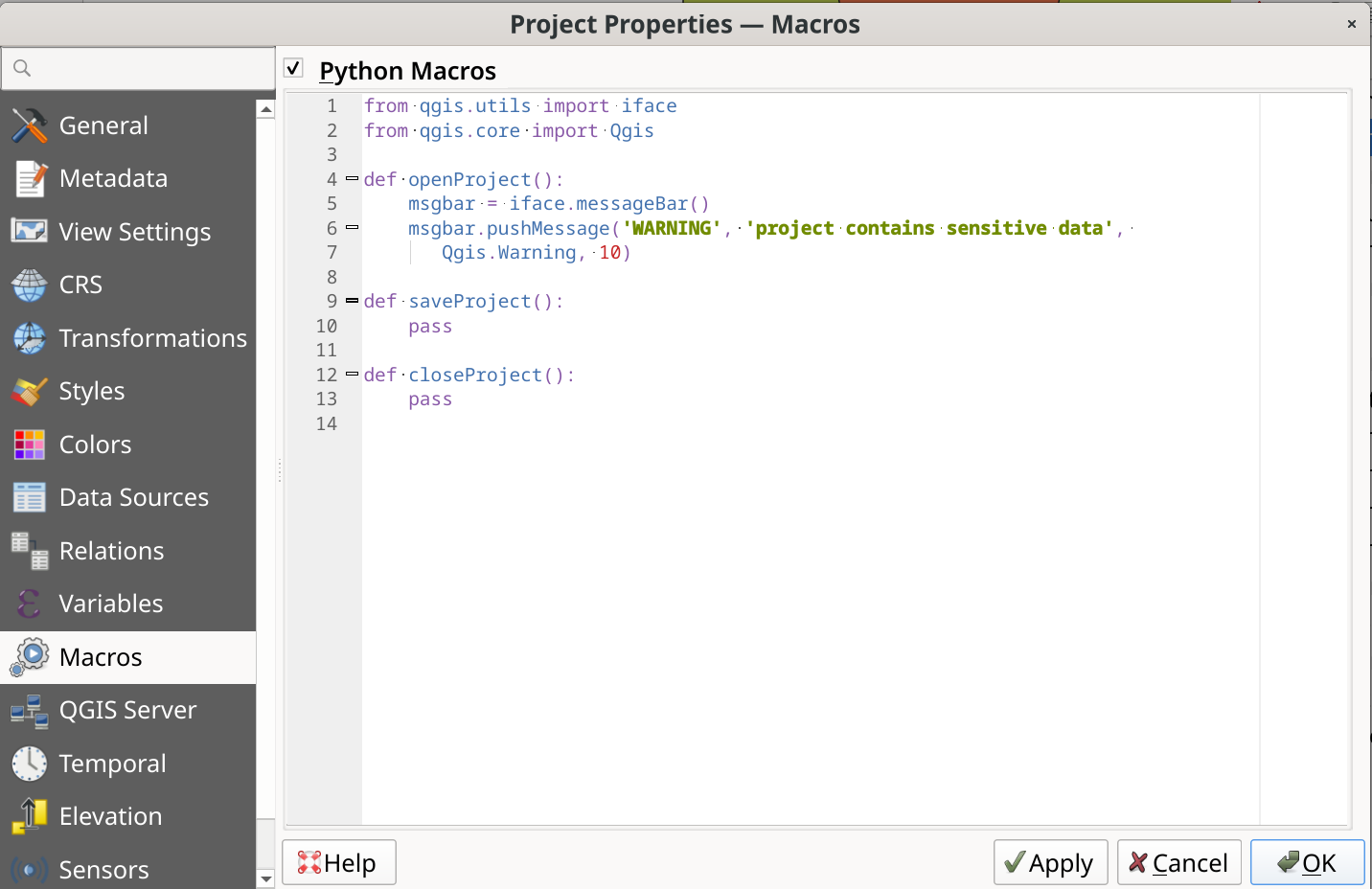This screenshot has height=889, width=1372.
Task: Click the General wrench-and-hammer icon
Action: pos(29,125)
